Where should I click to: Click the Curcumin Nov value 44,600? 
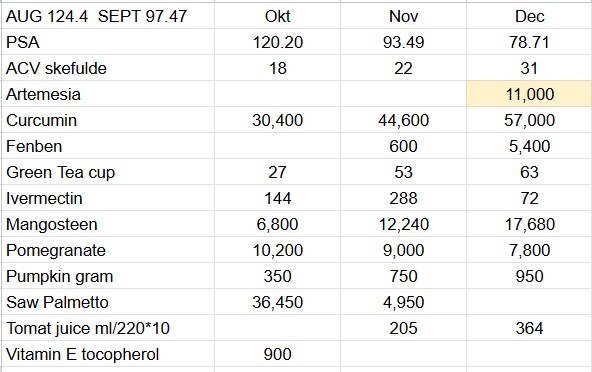pyautogui.click(x=403, y=120)
